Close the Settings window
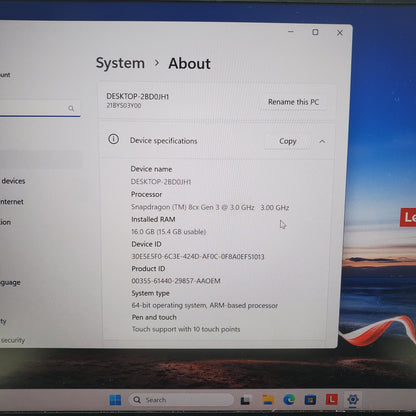Screen dimensions: 416x416 (340, 33)
